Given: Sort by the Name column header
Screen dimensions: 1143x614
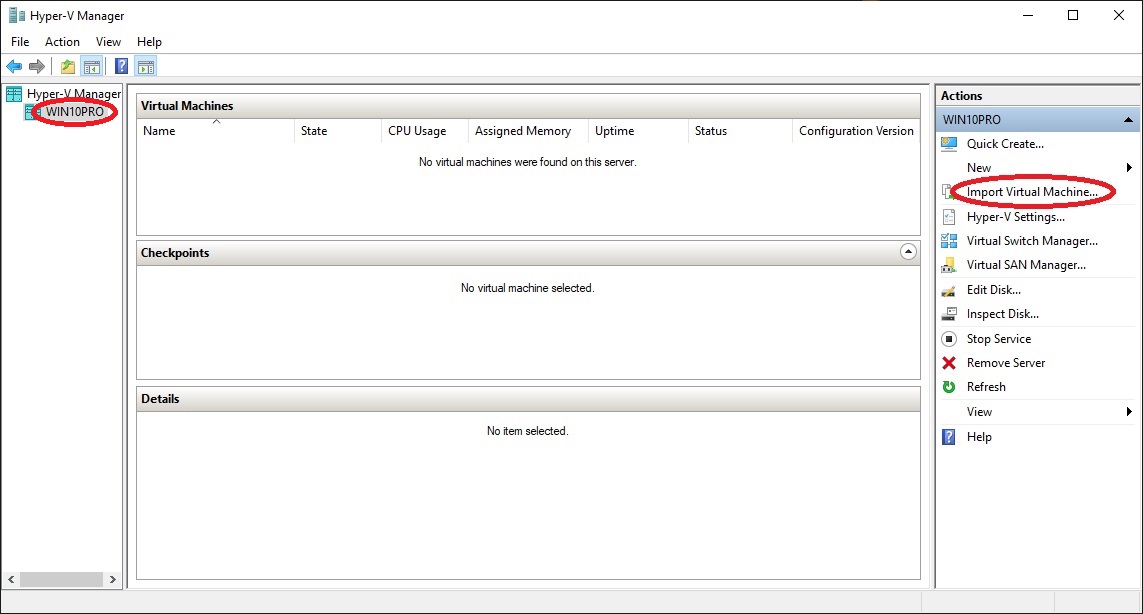Looking at the screenshot, I should click(215, 131).
